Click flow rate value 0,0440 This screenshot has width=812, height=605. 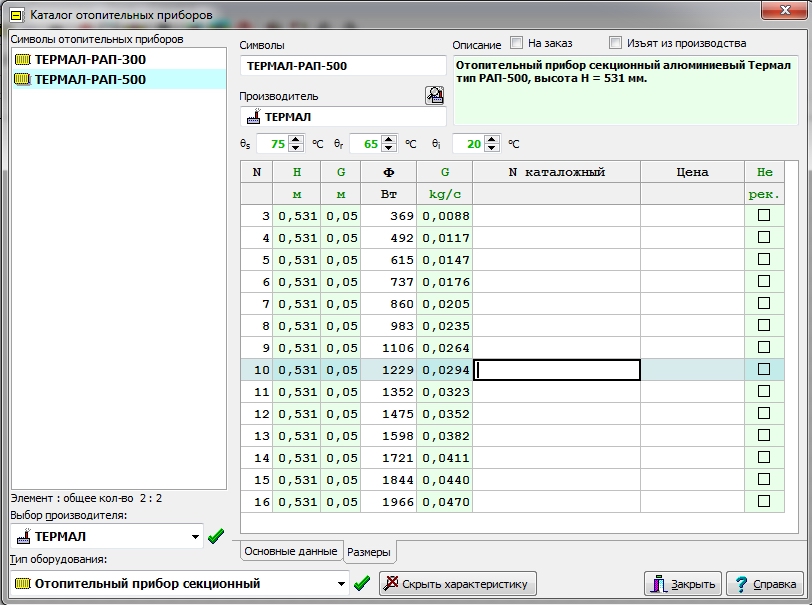point(445,480)
